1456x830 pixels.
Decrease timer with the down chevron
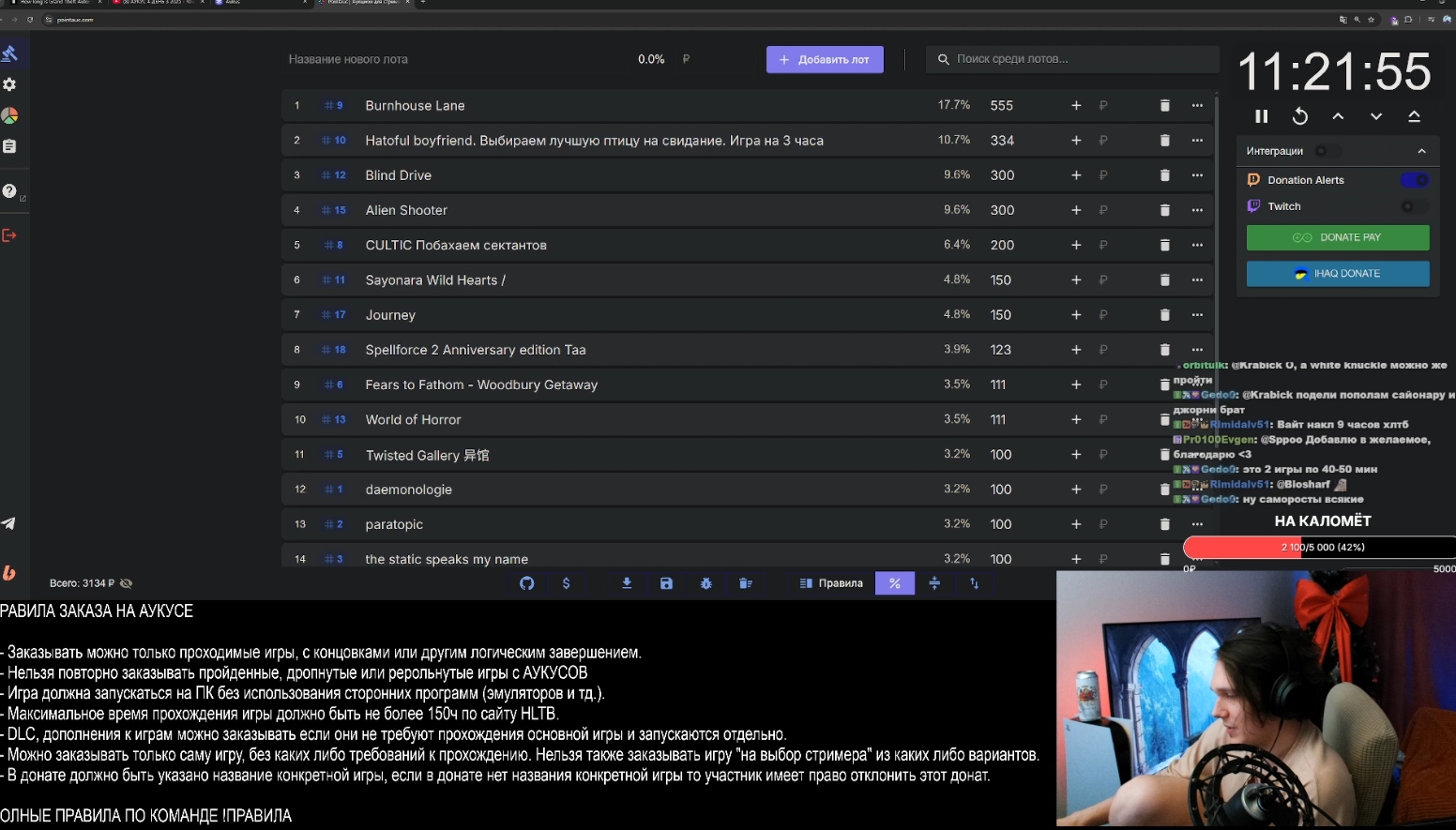tap(1376, 116)
